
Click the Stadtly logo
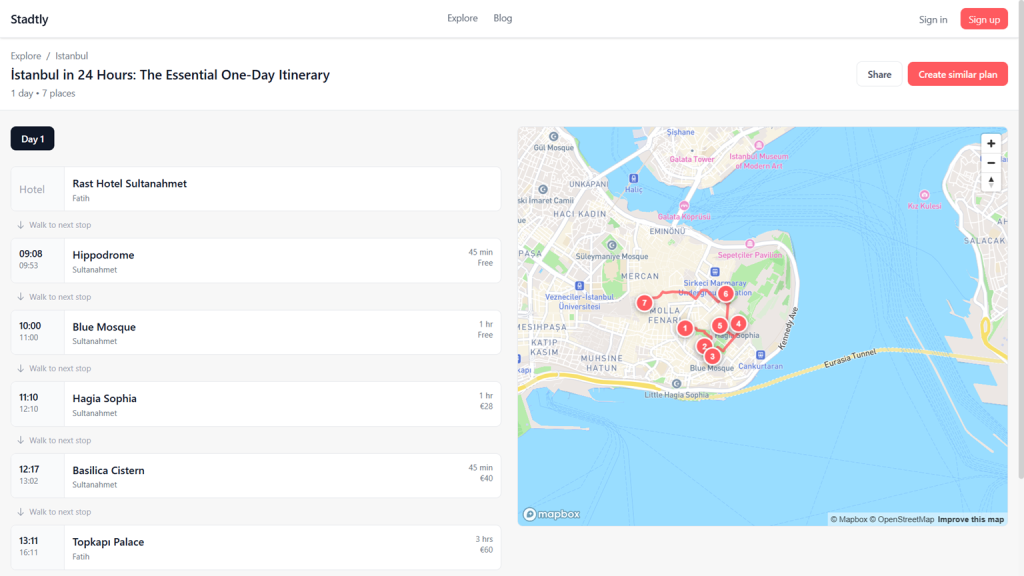[x=29, y=19]
